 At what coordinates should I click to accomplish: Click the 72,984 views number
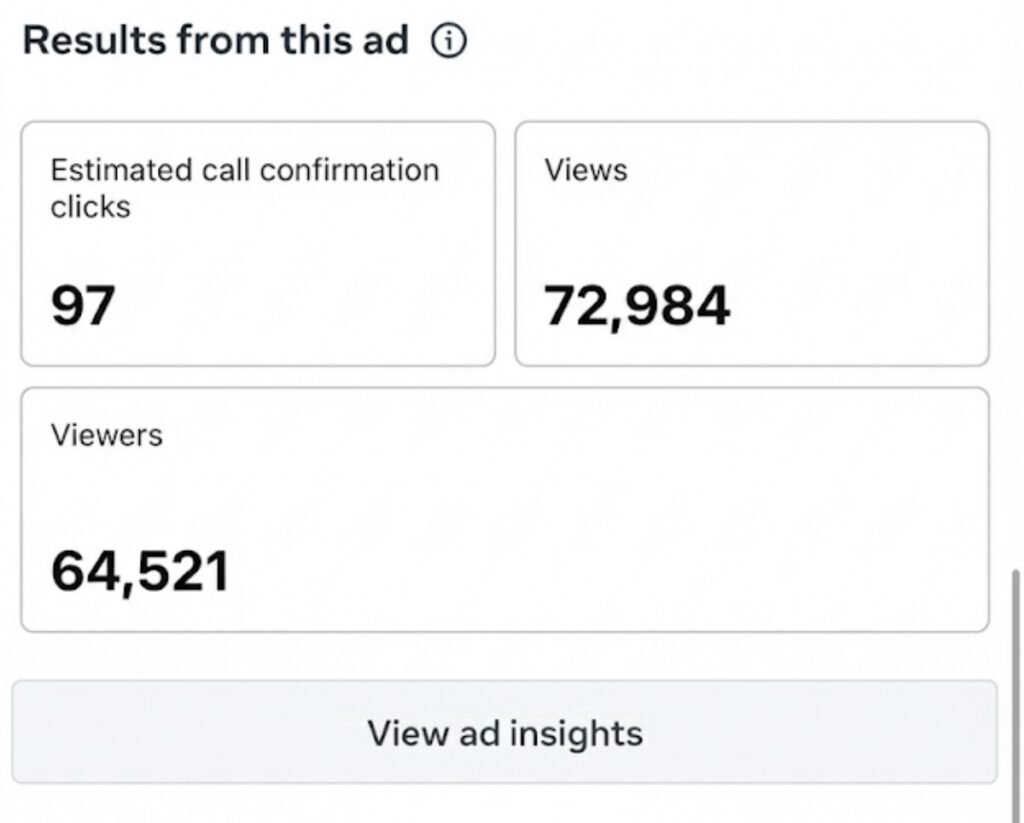tap(637, 306)
